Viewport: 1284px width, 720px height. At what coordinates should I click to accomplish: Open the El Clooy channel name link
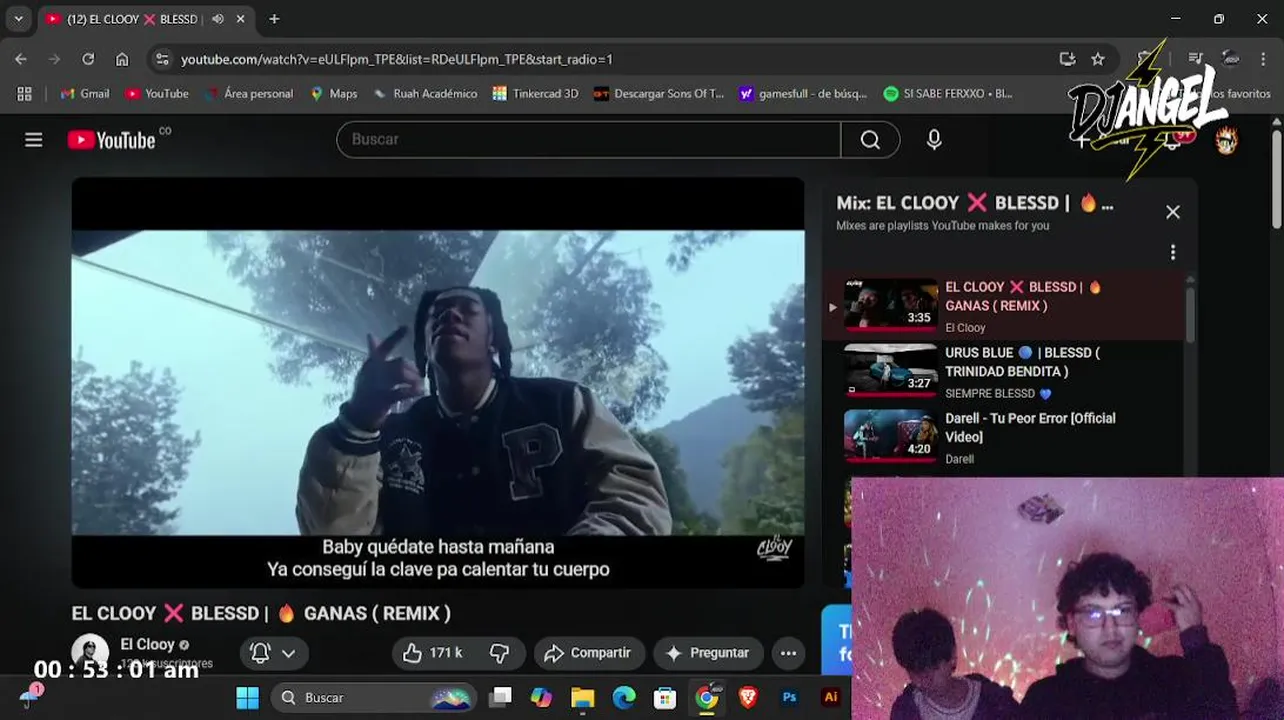point(147,645)
